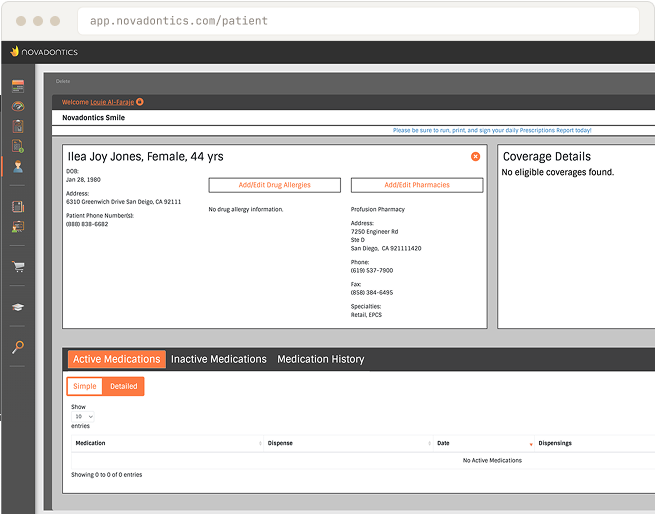Click the Dispensings column header
The image size is (655, 514).
(555, 443)
